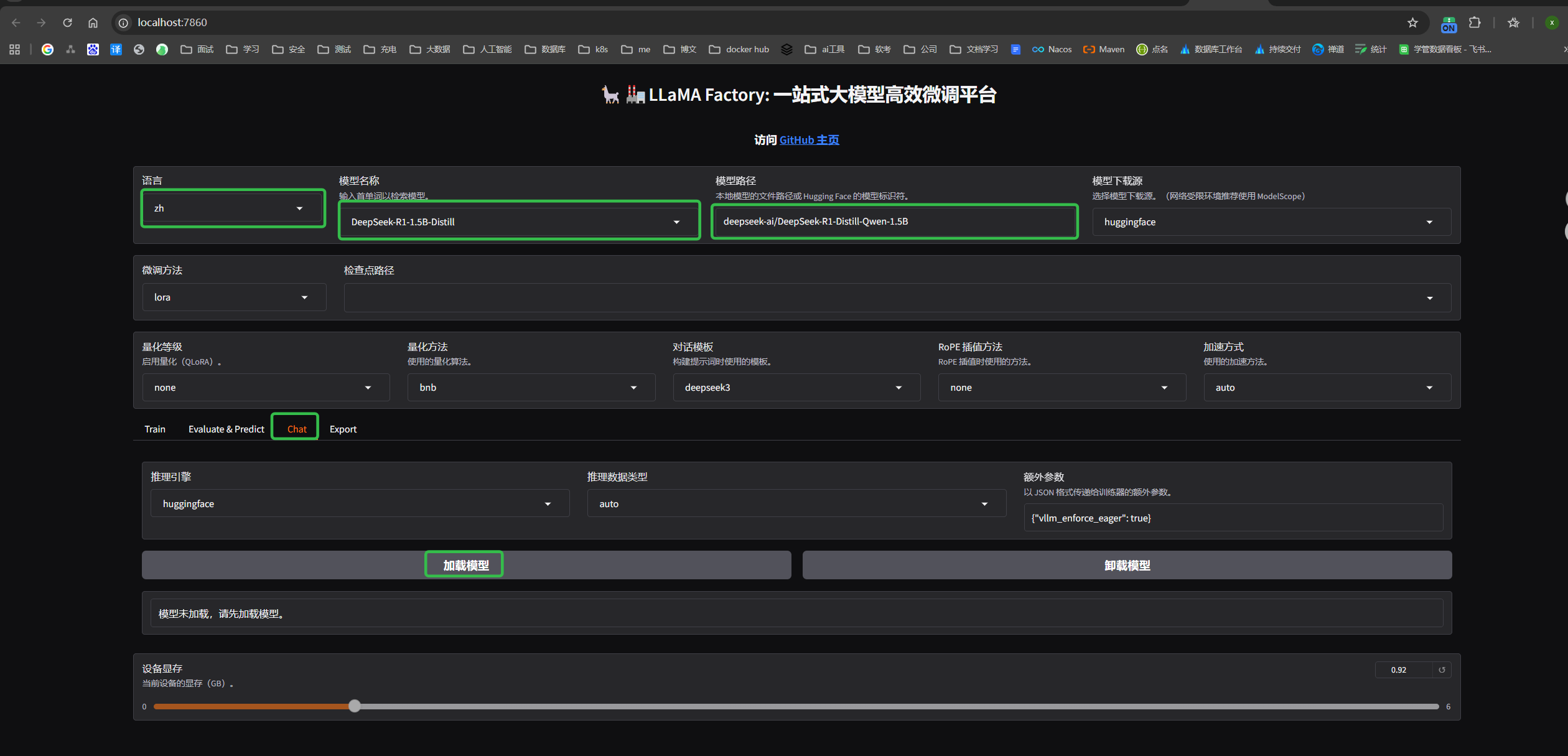Go back using the browser back arrow
The height and width of the screenshot is (756, 1568).
pyautogui.click(x=16, y=22)
